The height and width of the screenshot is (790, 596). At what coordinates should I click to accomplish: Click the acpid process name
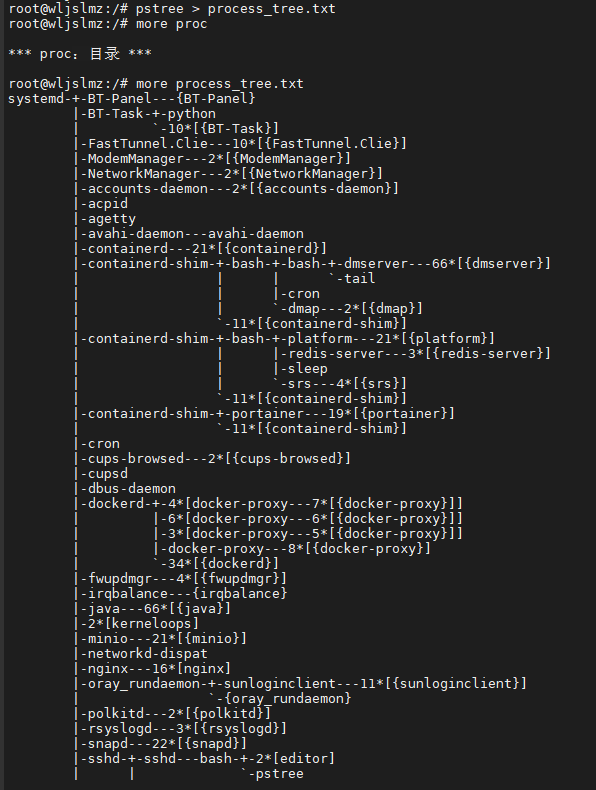pyautogui.click(x=108, y=204)
